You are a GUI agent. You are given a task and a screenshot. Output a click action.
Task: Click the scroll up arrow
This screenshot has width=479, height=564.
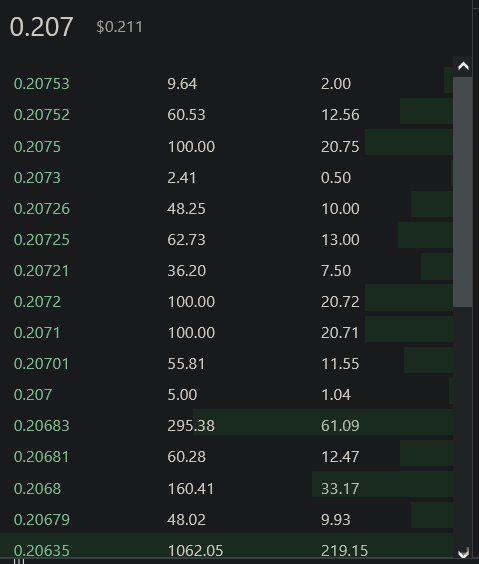click(463, 66)
